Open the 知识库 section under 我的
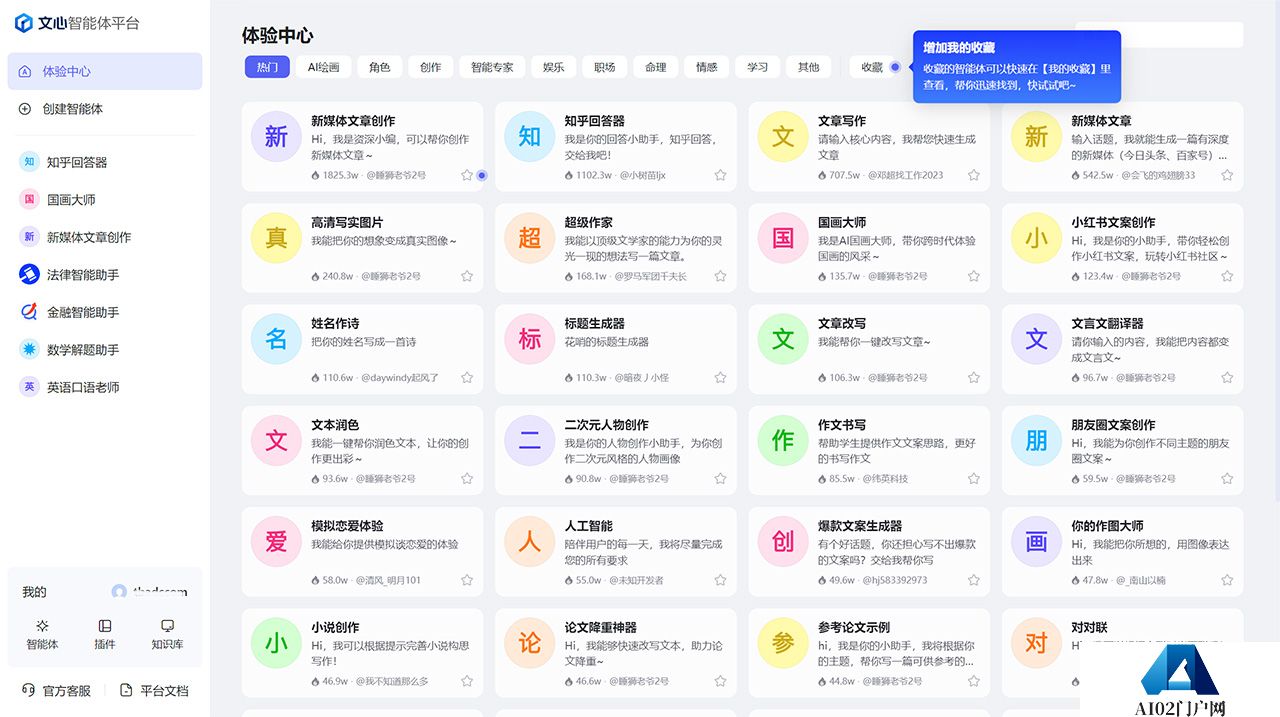The width and height of the screenshot is (1280, 717). (x=167, y=634)
